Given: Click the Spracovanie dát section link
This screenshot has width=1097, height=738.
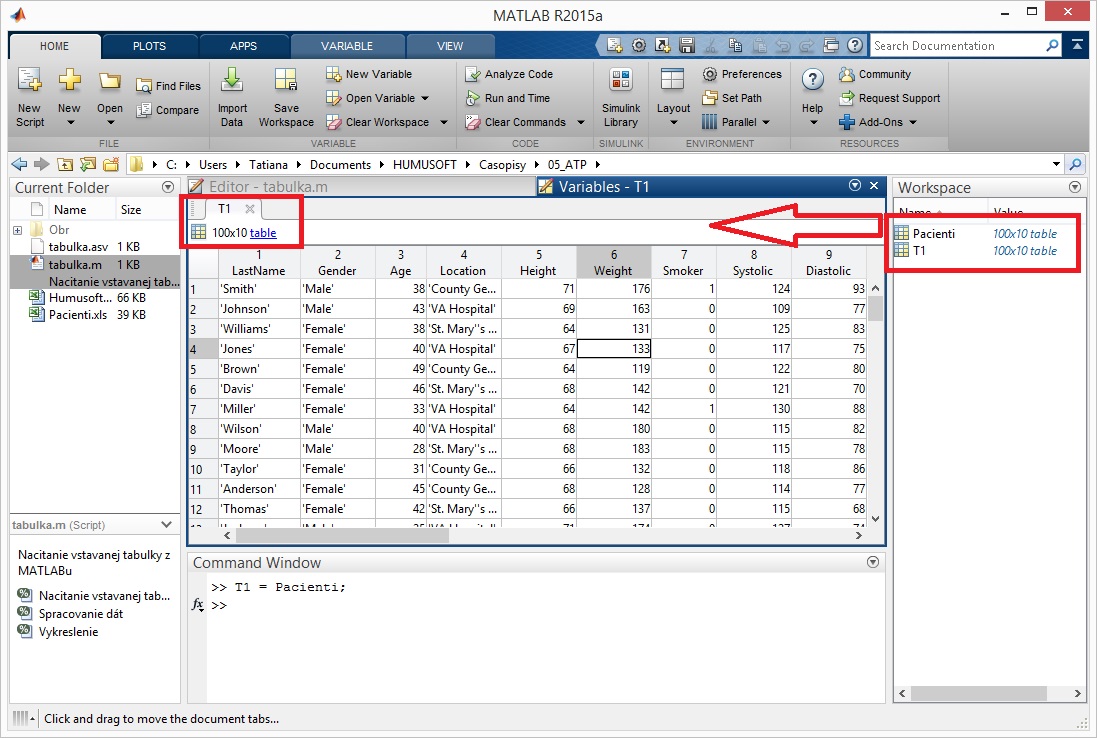Looking at the screenshot, I should pyautogui.click(x=81, y=613).
